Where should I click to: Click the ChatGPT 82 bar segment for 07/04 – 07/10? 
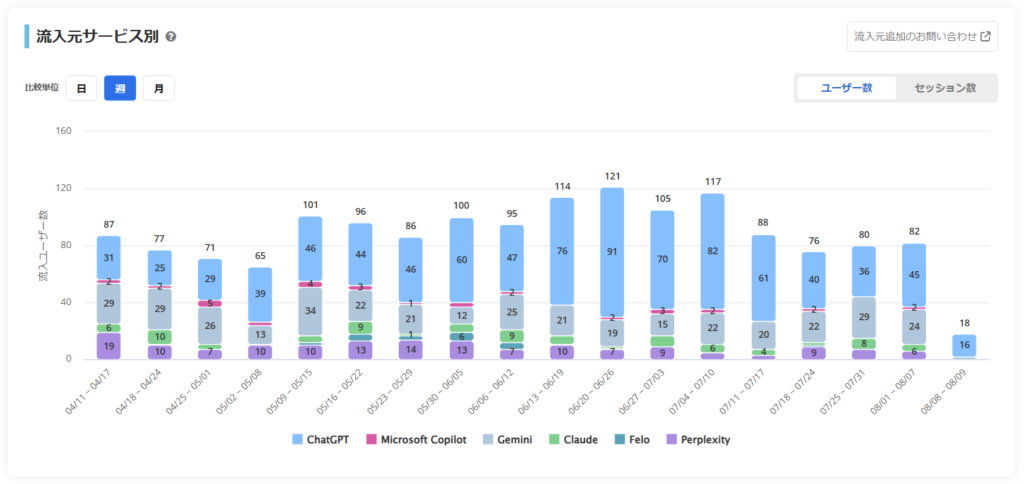(712, 251)
